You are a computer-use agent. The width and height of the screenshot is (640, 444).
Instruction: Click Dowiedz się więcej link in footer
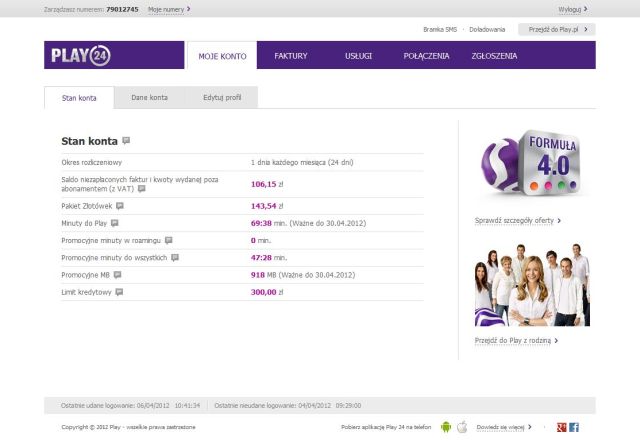[x=504, y=427]
